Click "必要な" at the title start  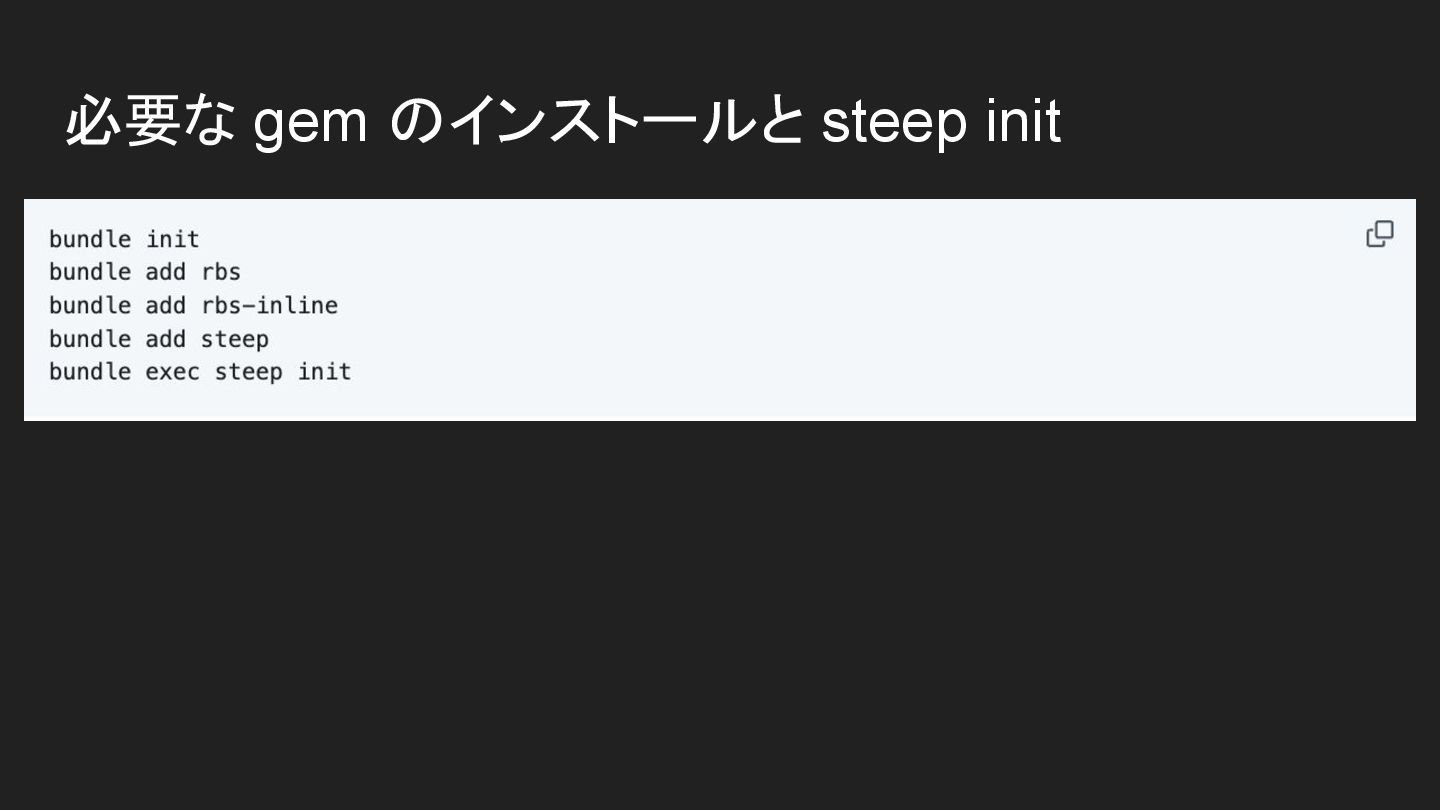coord(150,122)
